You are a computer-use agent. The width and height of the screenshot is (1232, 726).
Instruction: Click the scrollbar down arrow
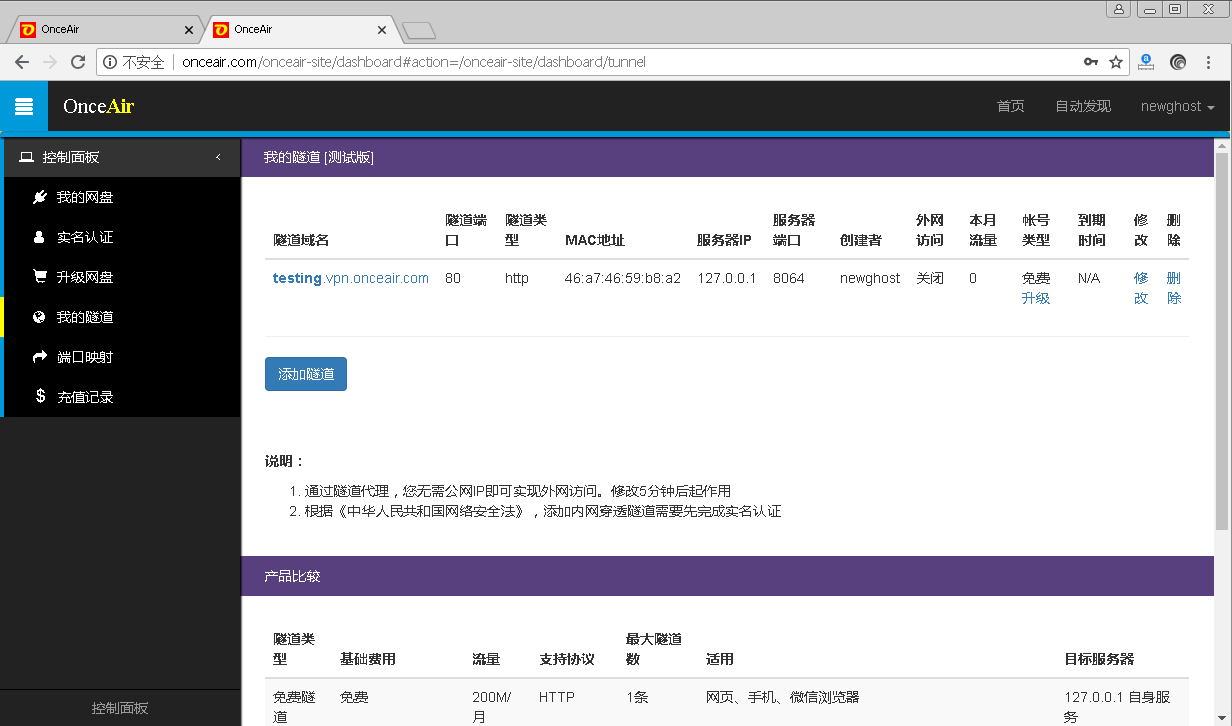tap(1222, 718)
